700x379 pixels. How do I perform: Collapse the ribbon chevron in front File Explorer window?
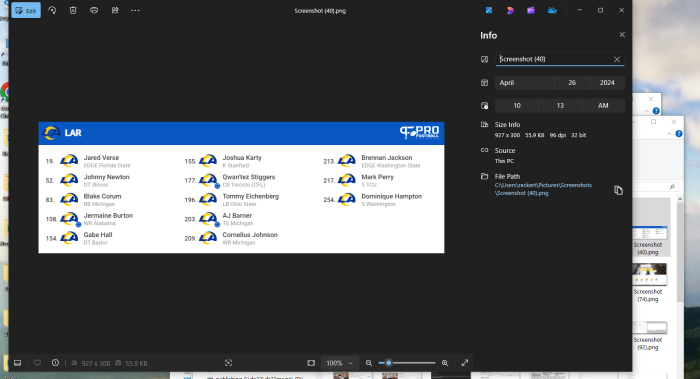point(669,133)
